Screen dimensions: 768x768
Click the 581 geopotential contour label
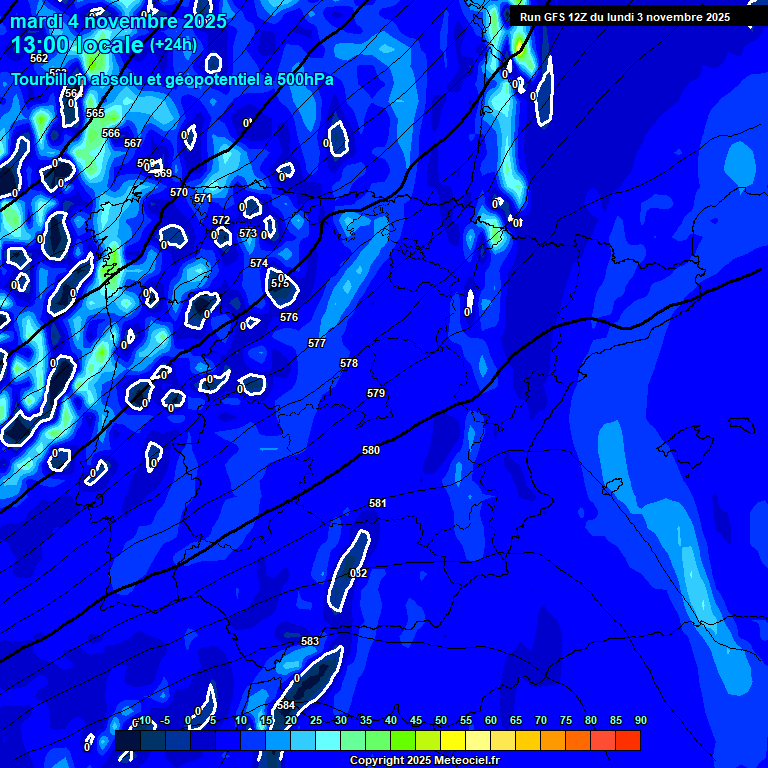[378, 504]
